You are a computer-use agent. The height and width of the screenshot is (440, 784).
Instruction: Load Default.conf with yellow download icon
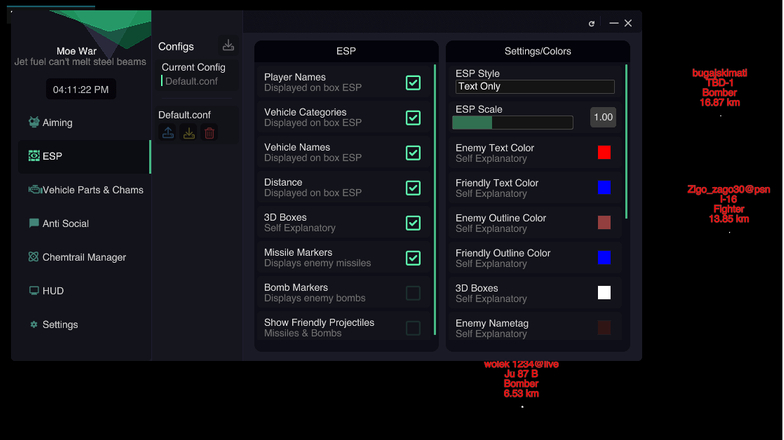(189, 133)
